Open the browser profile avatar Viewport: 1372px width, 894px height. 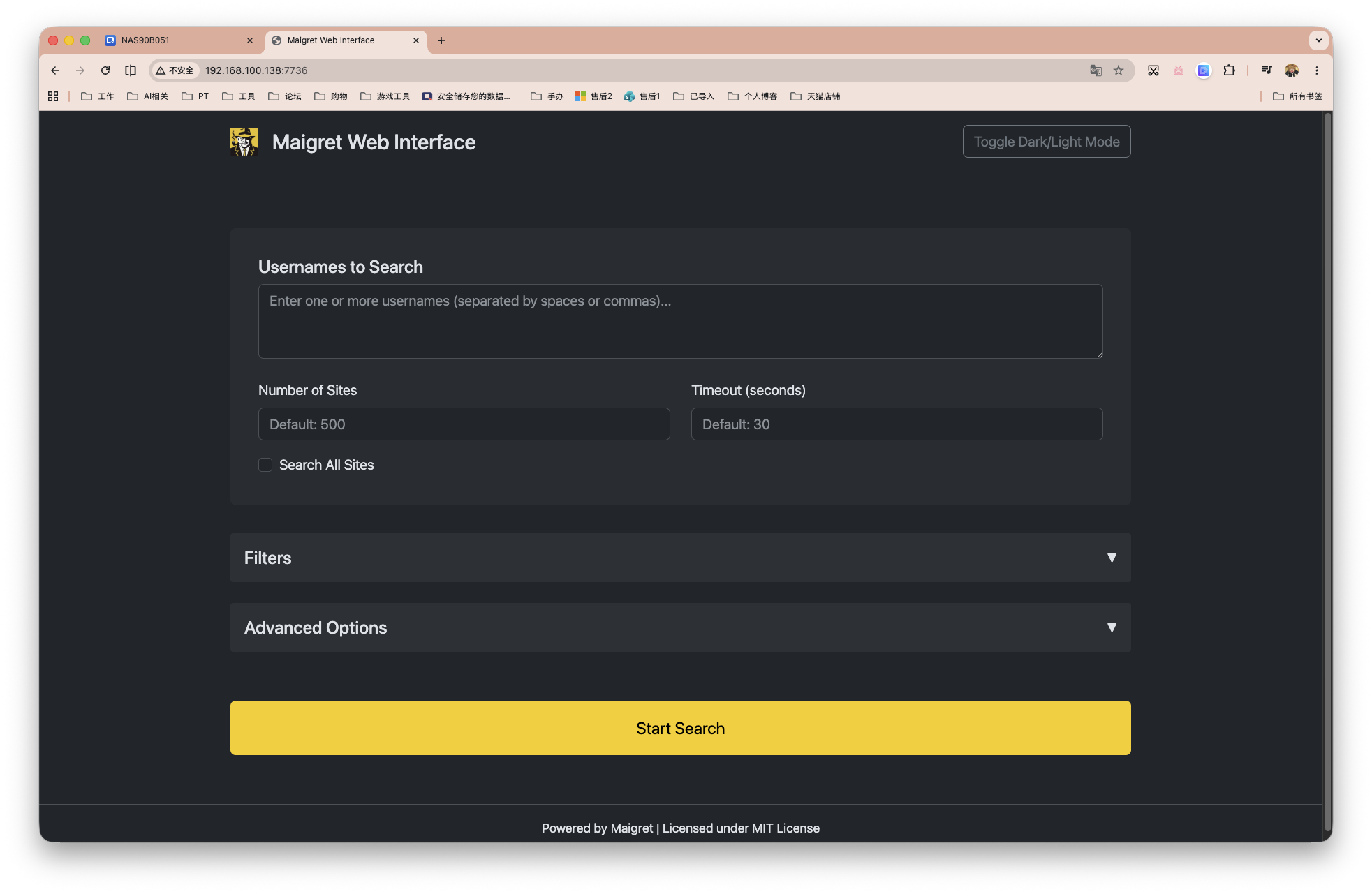tap(1292, 70)
